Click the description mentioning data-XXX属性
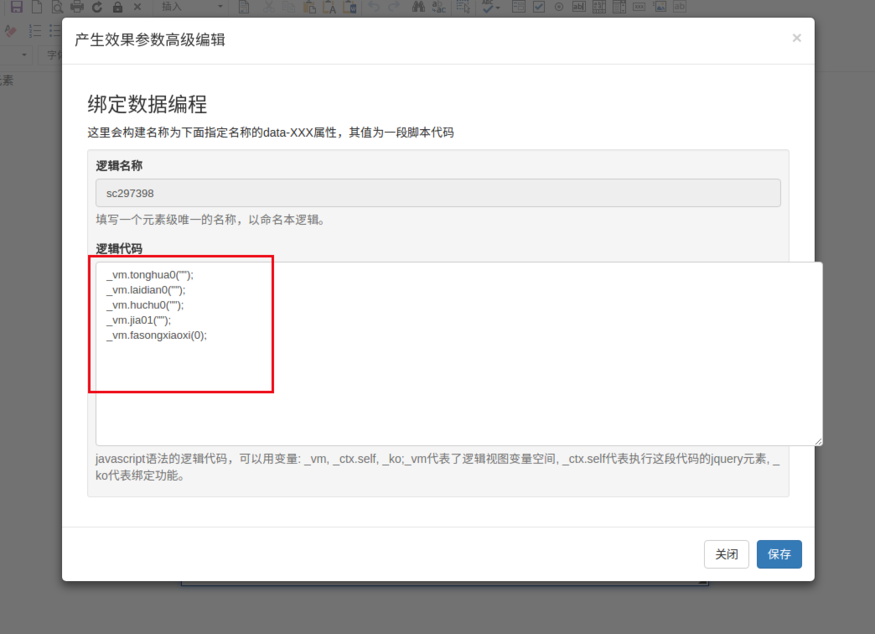The height and width of the screenshot is (634, 875). 271,132
